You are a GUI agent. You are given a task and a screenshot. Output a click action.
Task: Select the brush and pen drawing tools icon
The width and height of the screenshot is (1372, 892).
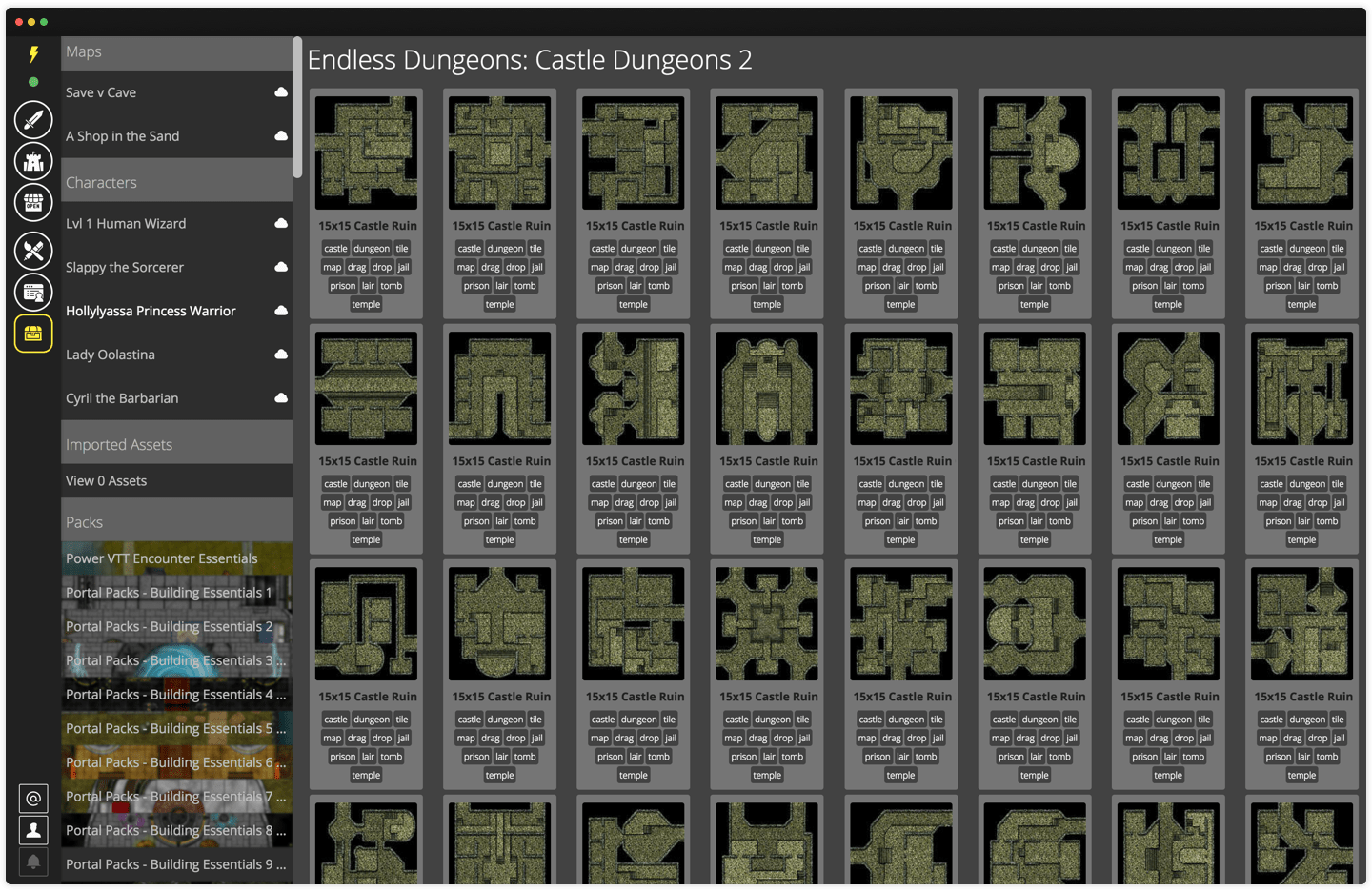click(32, 252)
